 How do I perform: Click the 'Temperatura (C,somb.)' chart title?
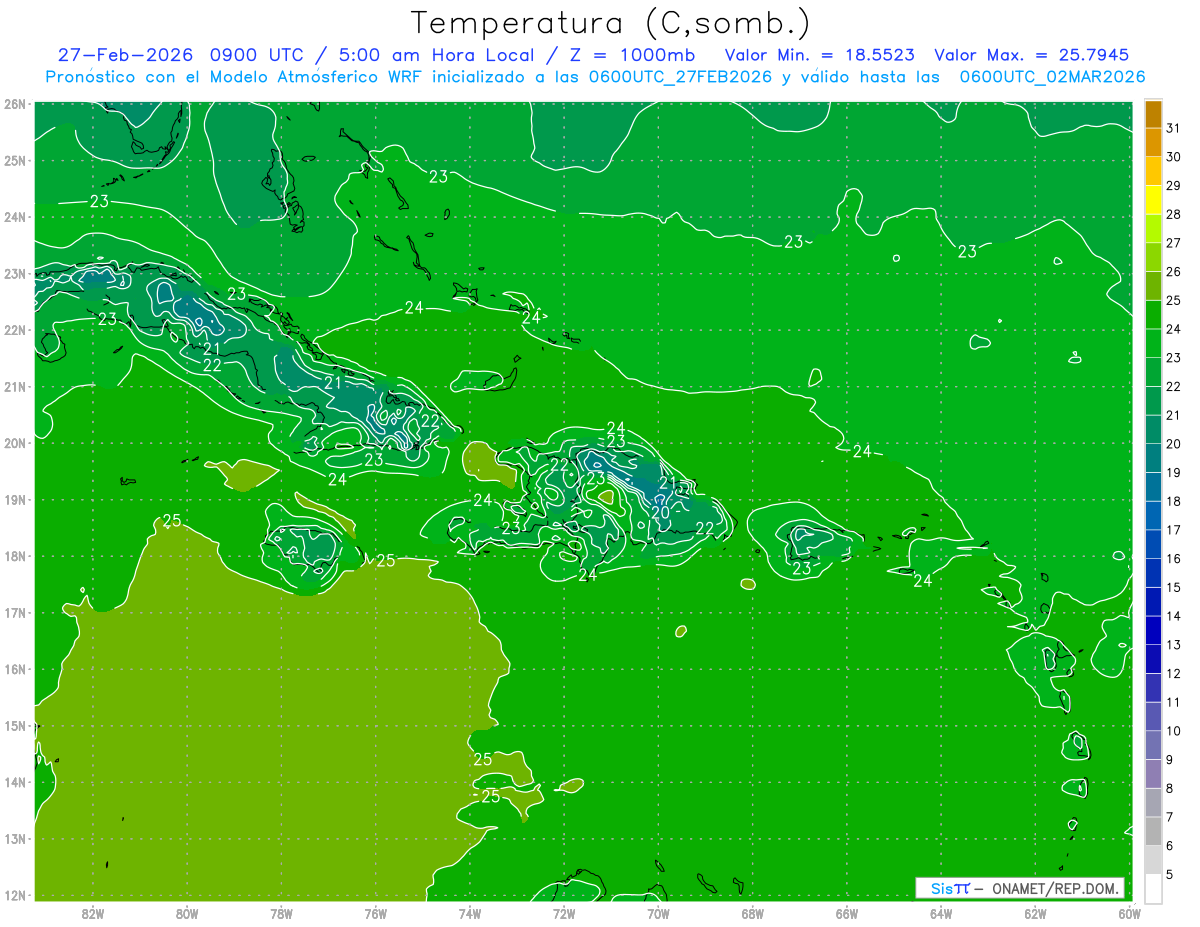611,23
